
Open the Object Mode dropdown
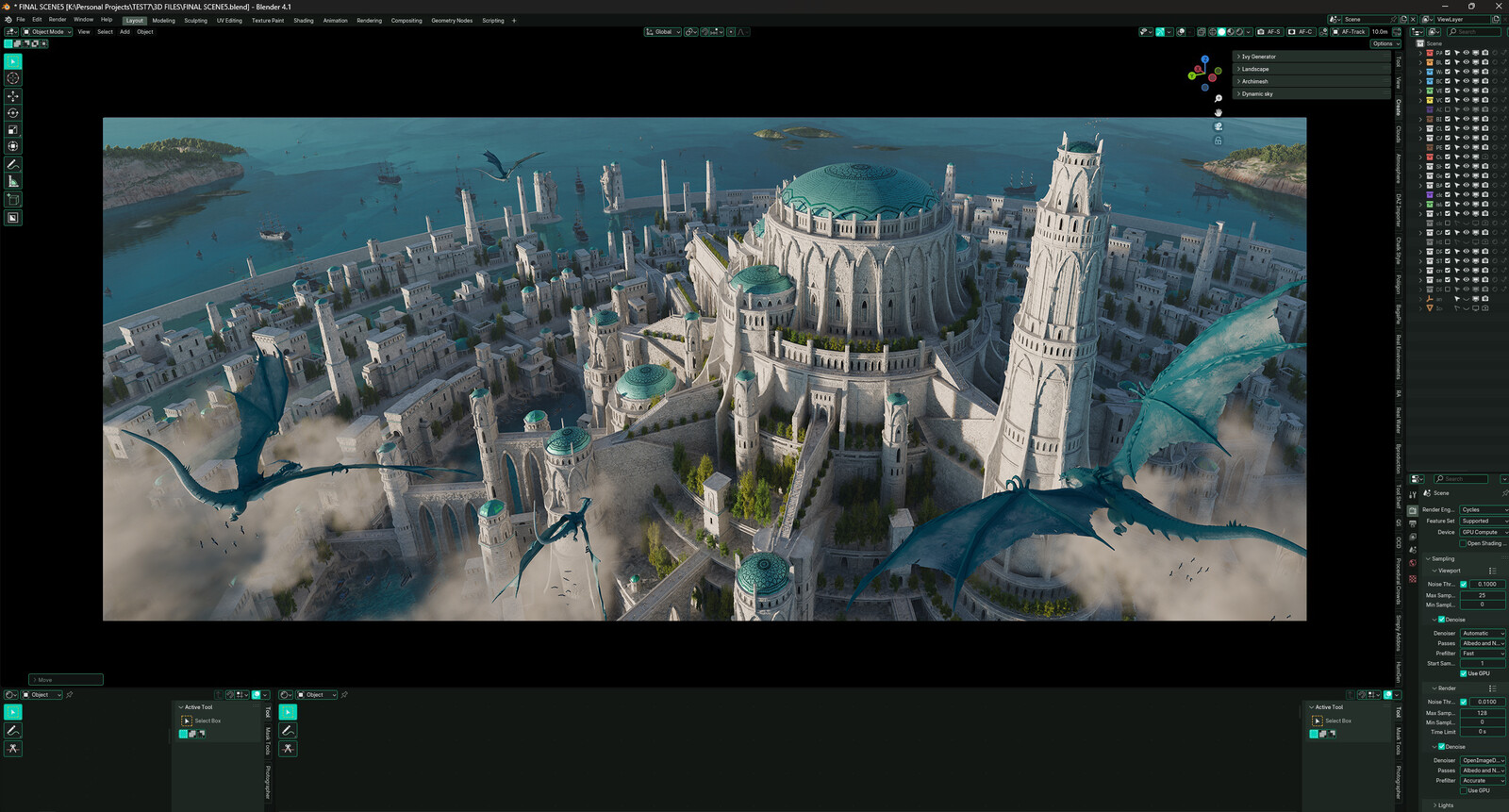click(47, 32)
